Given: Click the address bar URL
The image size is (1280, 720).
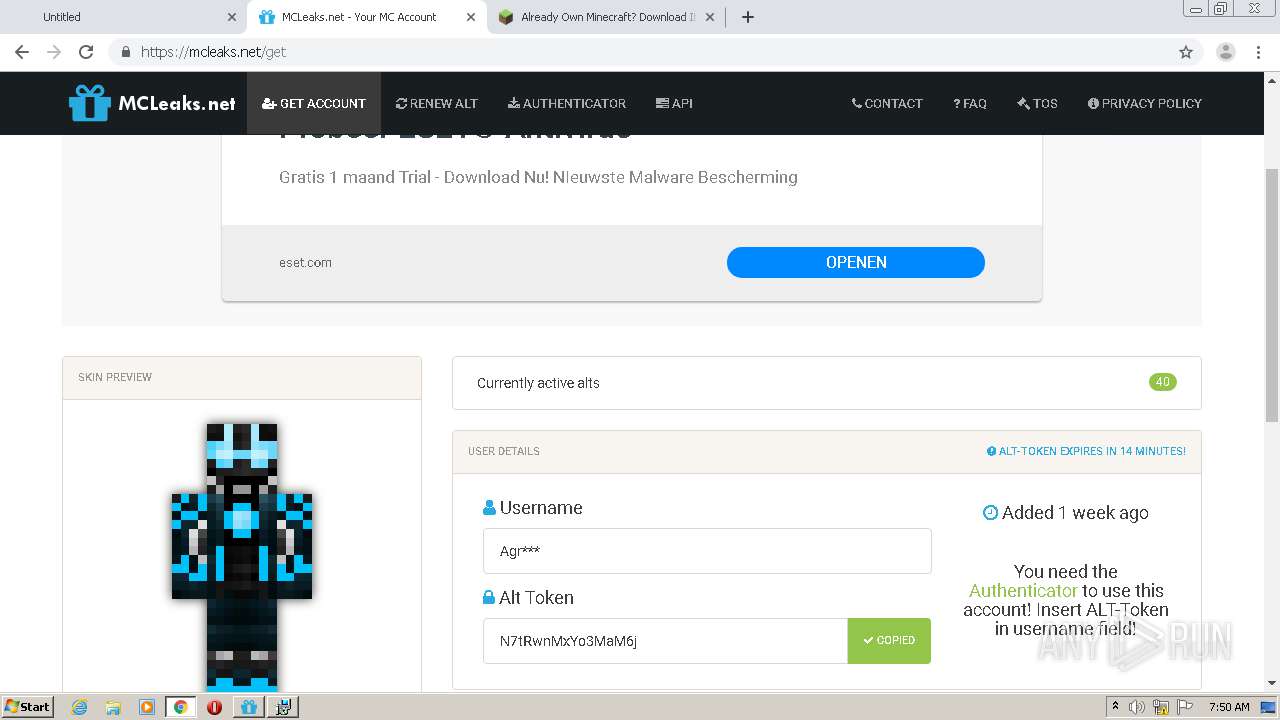Looking at the screenshot, I should (x=213, y=52).
